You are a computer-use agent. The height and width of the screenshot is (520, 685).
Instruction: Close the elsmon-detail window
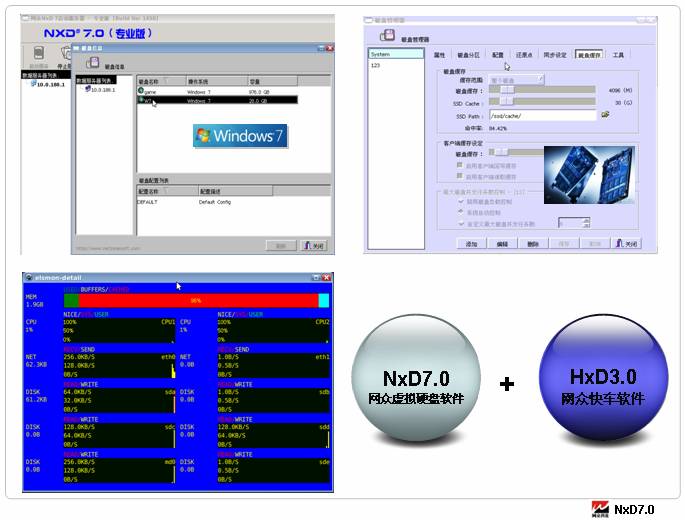tap(326, 277)
